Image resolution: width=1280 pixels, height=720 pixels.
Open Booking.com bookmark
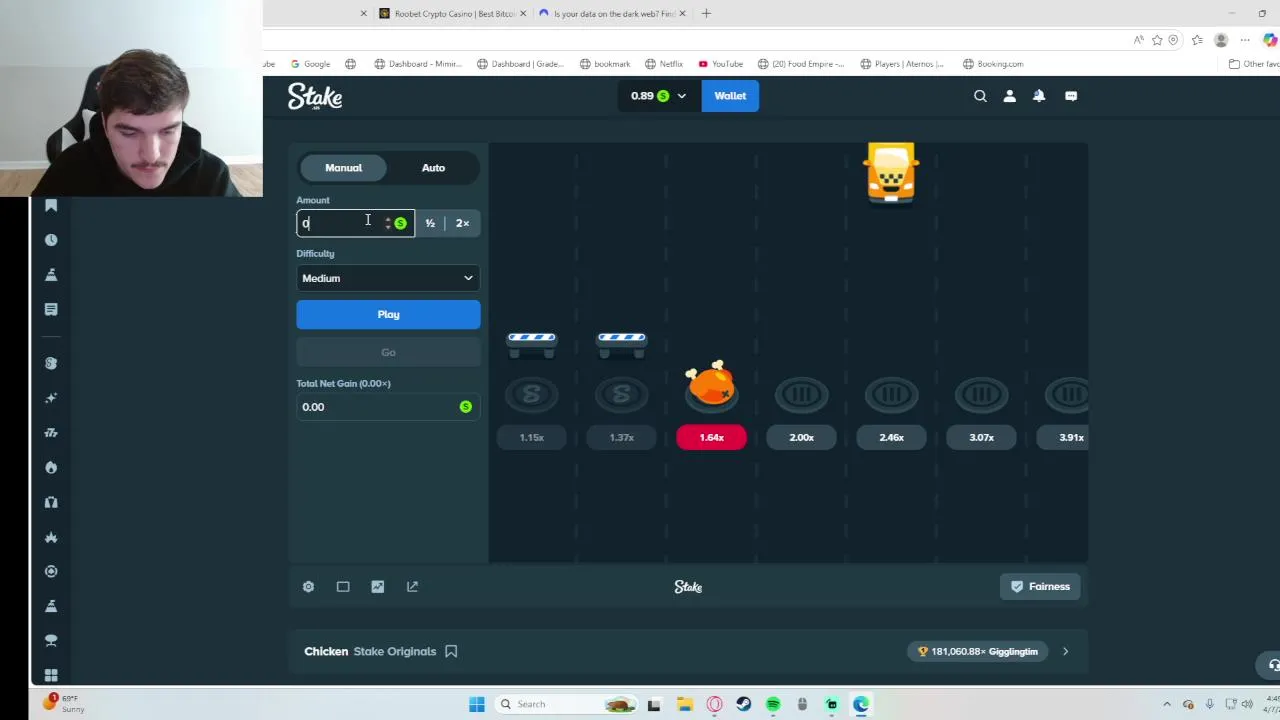pos(993,64)
